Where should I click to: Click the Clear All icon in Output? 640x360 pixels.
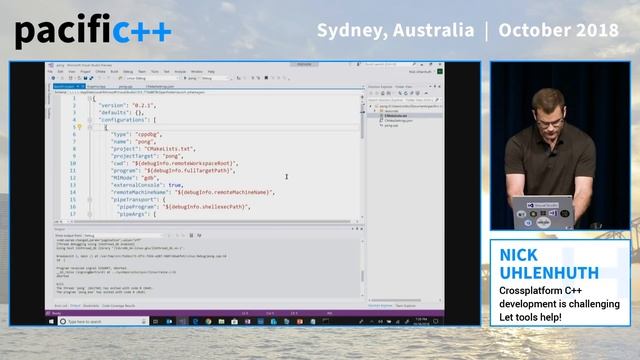click(x=191, y=236)
